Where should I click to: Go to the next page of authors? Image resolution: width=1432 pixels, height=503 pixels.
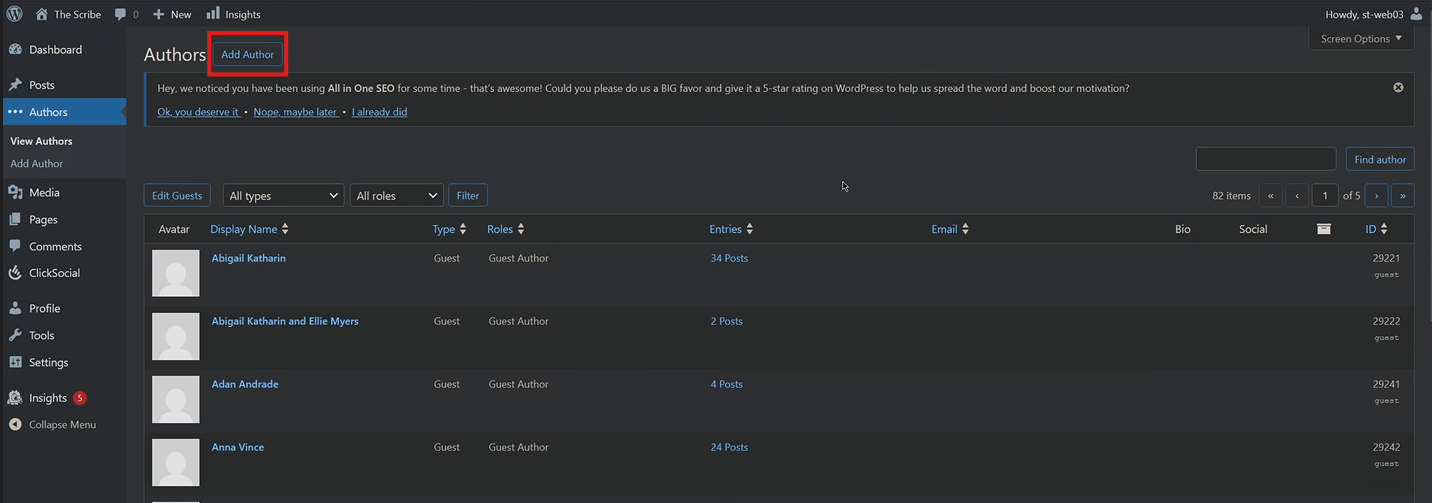1376,196
